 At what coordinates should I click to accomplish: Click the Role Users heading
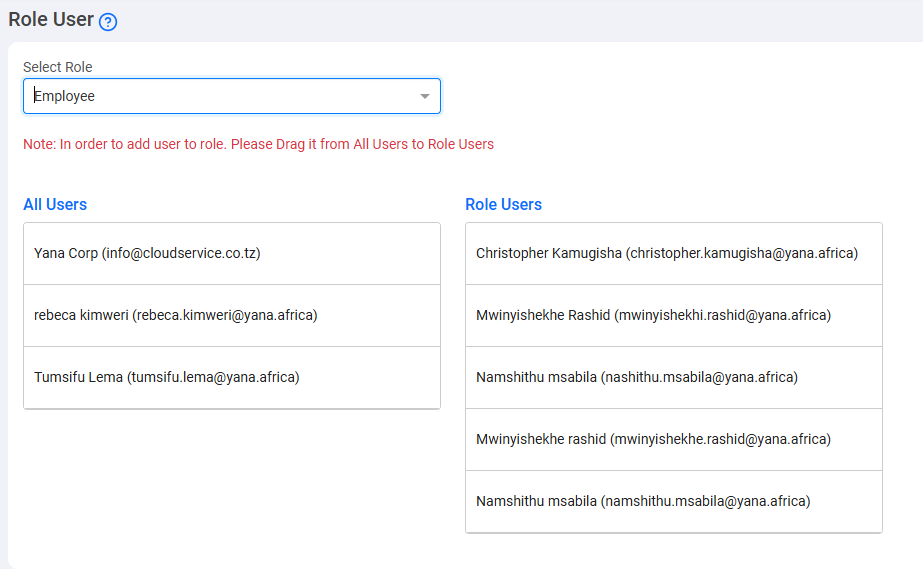(503, 205)
